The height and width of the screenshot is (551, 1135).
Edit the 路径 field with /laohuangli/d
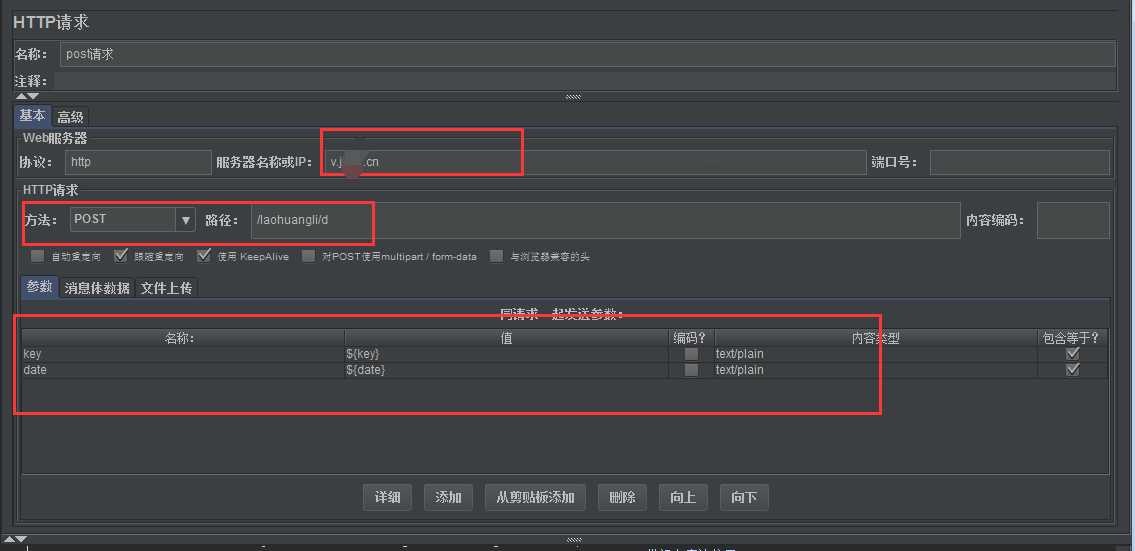pyautogui.click(x=605, y=220)
